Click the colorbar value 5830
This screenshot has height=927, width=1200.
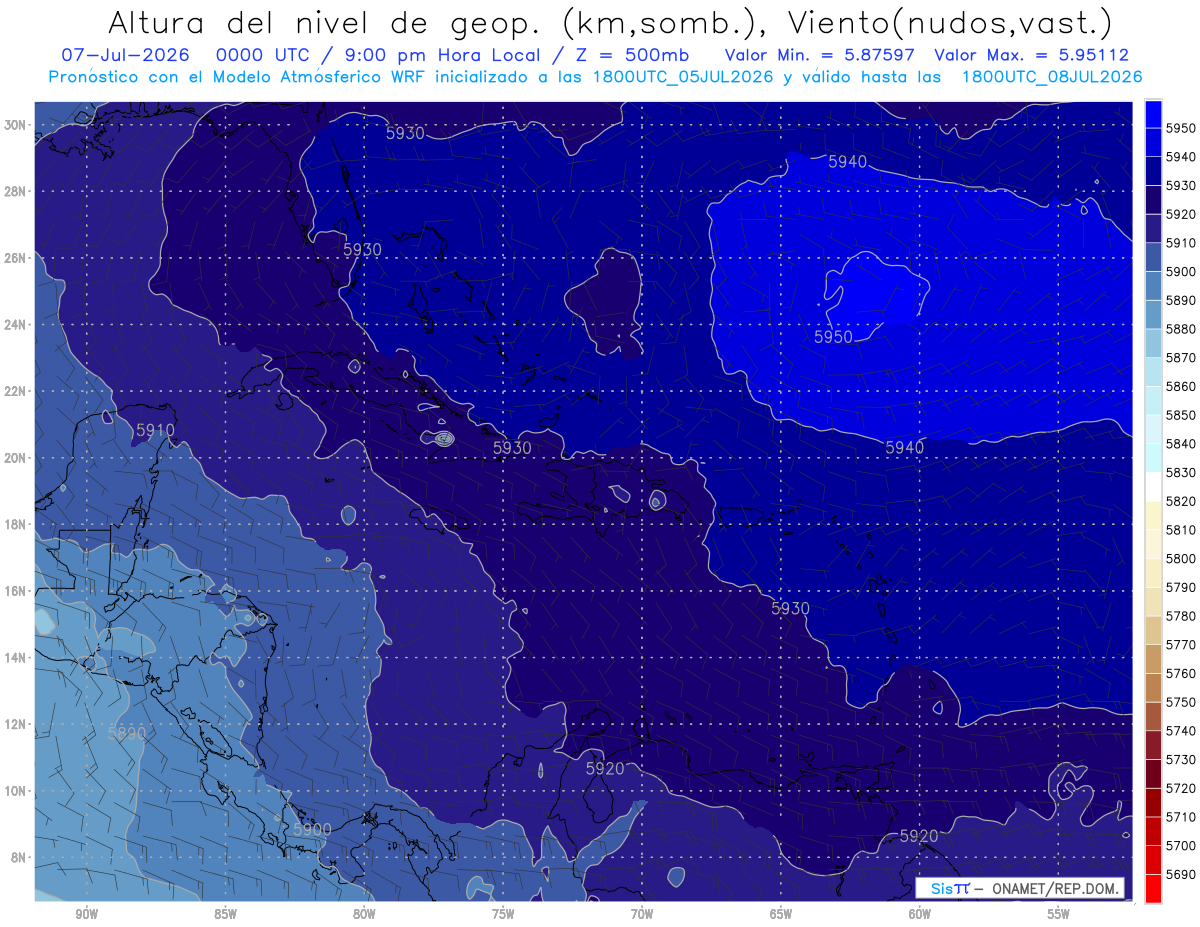(x=1181, y=472)
